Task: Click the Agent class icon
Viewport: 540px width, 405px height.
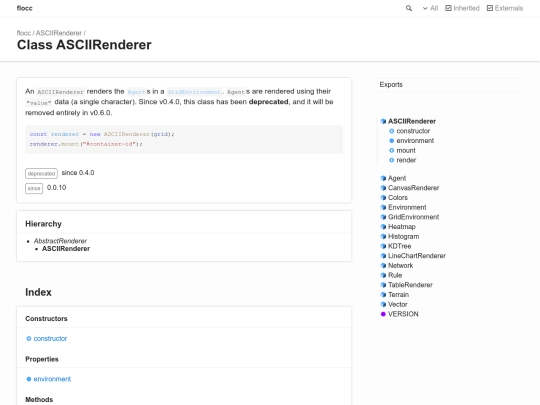Action: click(383, 178)
